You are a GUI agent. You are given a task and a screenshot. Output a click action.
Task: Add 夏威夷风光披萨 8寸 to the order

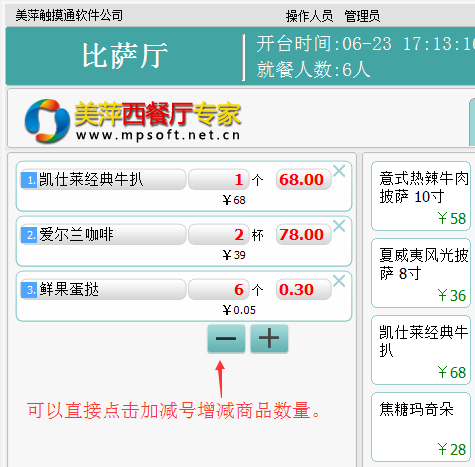(x=421, y=273)
